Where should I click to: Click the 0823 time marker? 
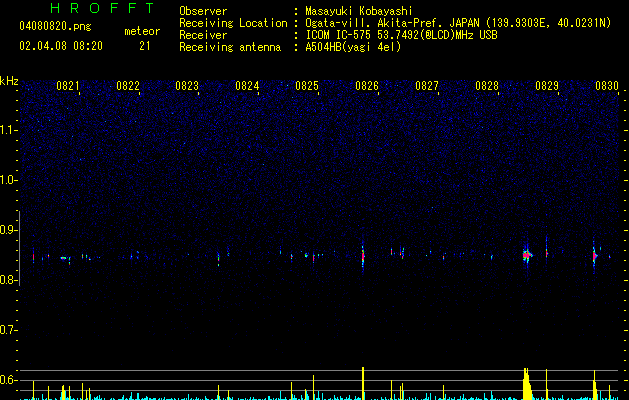pyautogui.click(x=187, y=86)
